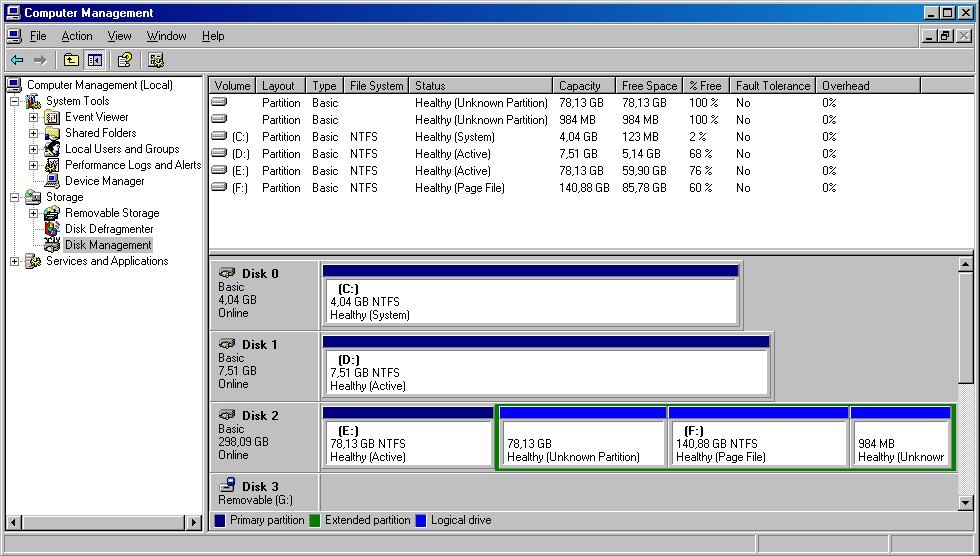Expand Services and Applications node
The width and height of the screenshot is (980, 556).
point(14,261)
